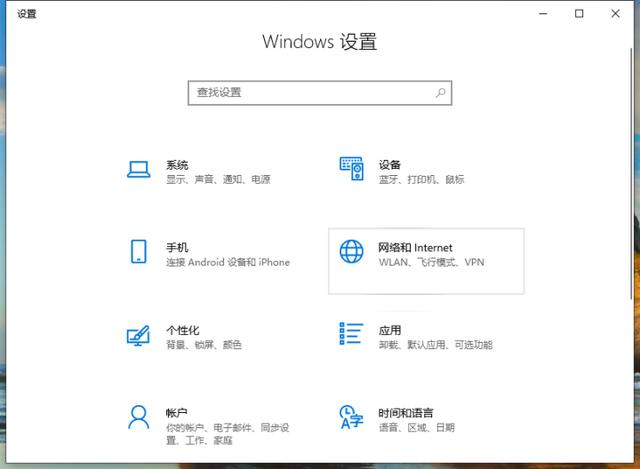Click the 时间和语言 clock icon
The height and width of the screenshot is (469, 640).
point(351,417)
